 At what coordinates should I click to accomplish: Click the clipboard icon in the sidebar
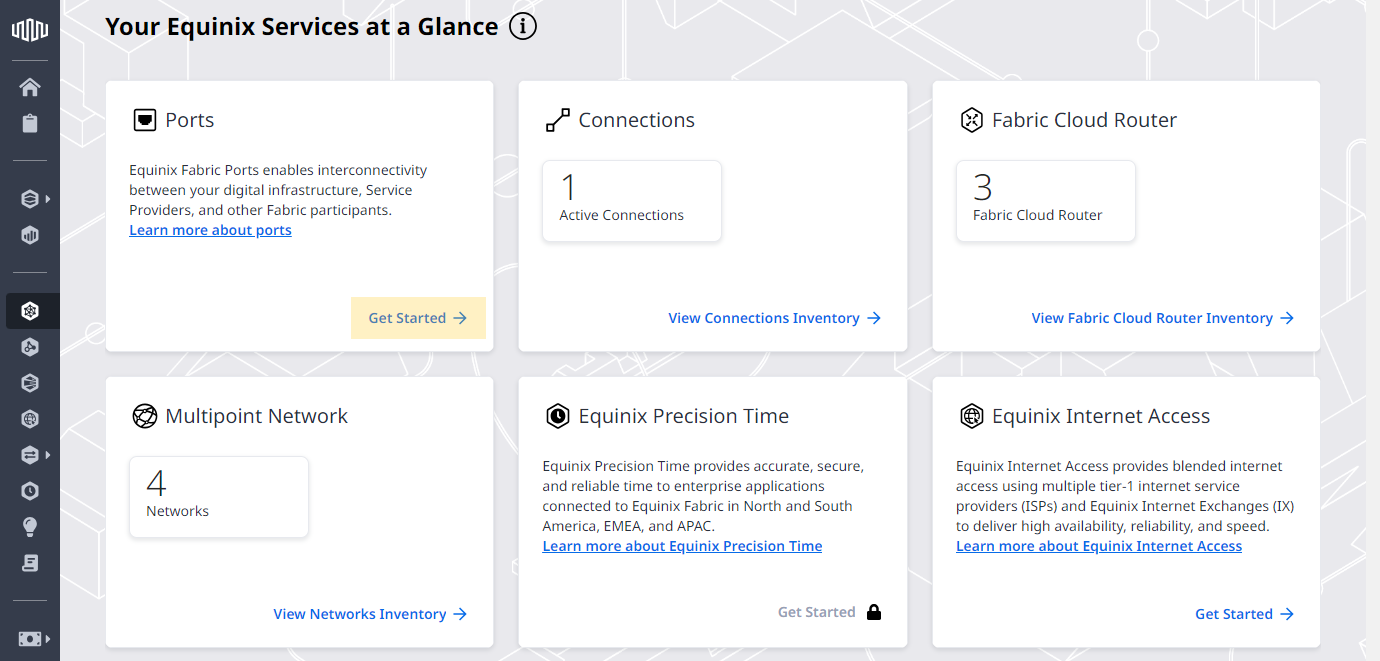coord(30,124)
